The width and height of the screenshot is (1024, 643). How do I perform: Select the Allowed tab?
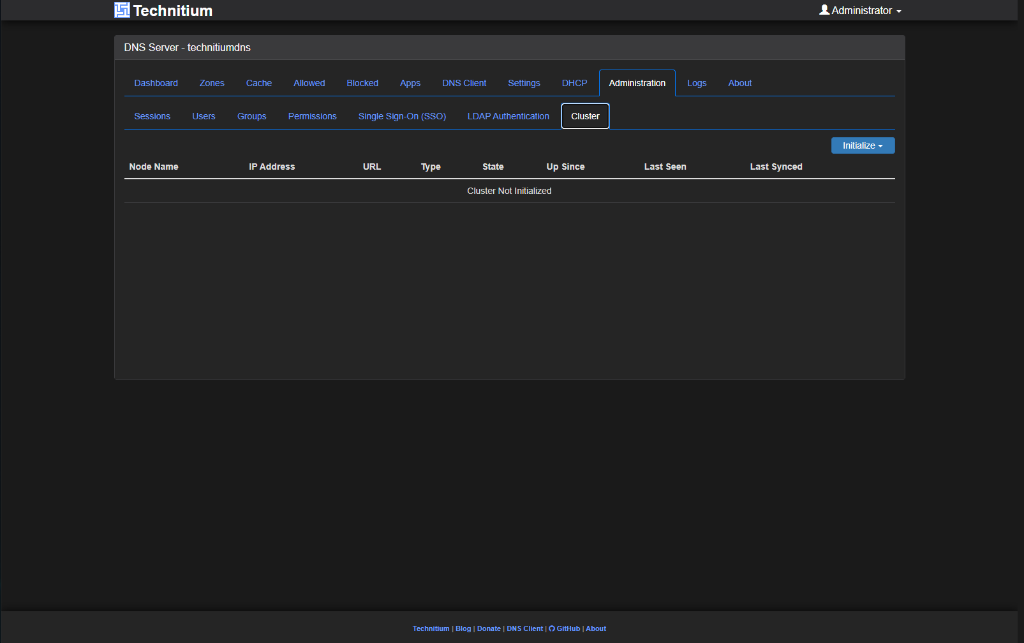(309, 83)
